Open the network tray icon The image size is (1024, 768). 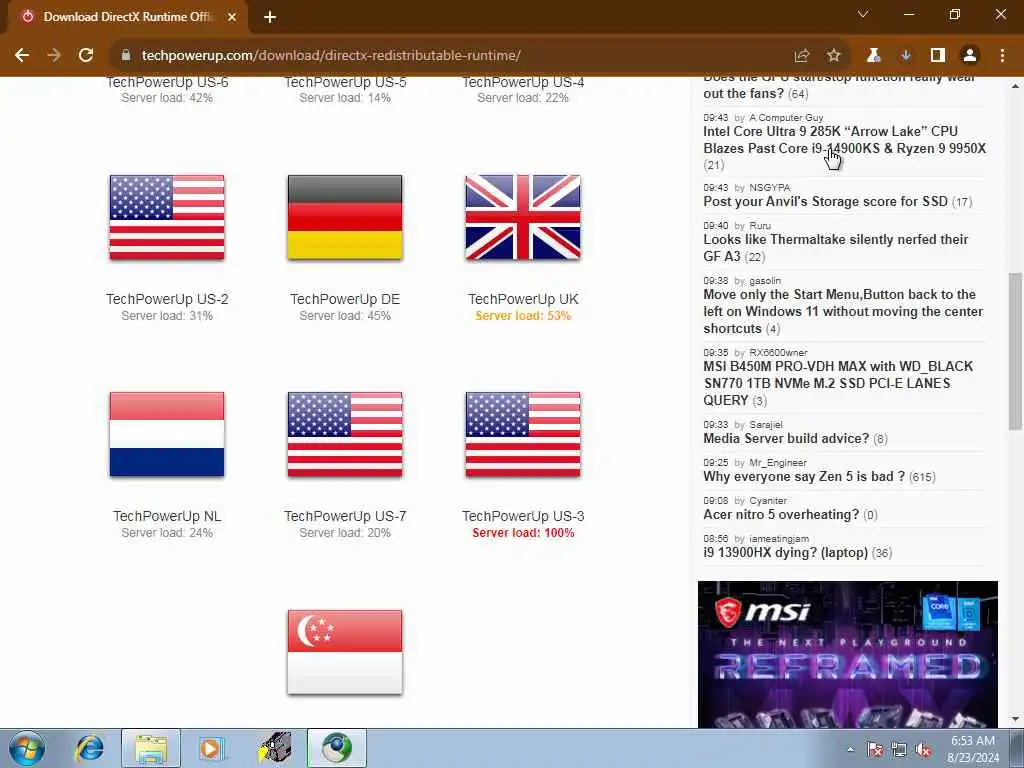point(899,749)
